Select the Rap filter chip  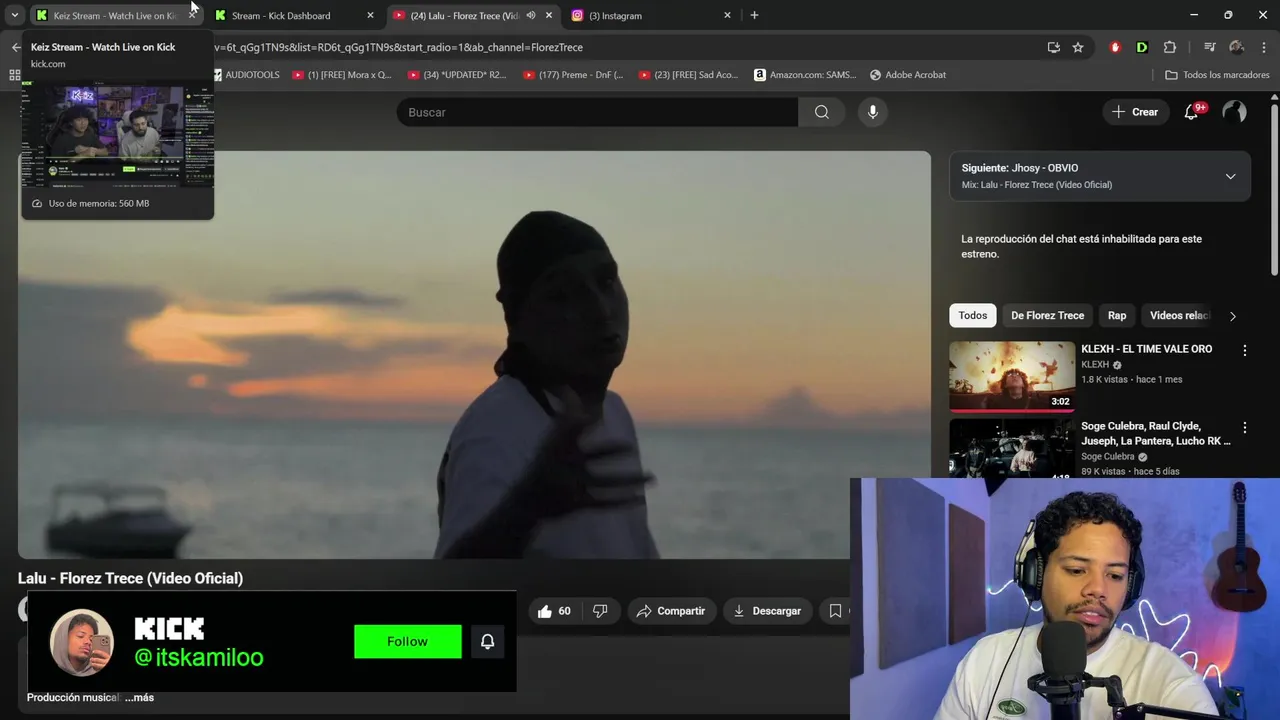point(1117,315)
